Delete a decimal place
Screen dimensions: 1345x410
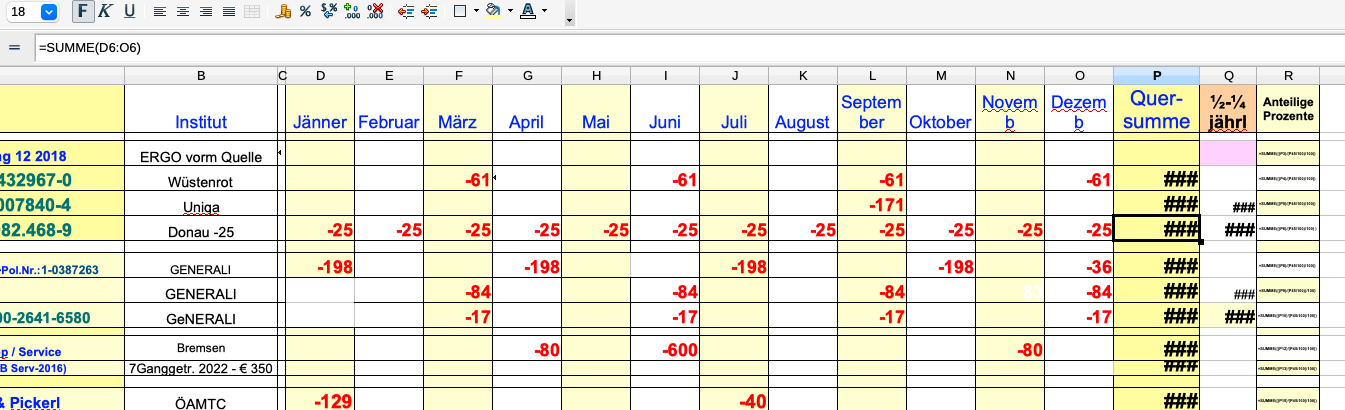pyautogui.click(x=375, y=12)
